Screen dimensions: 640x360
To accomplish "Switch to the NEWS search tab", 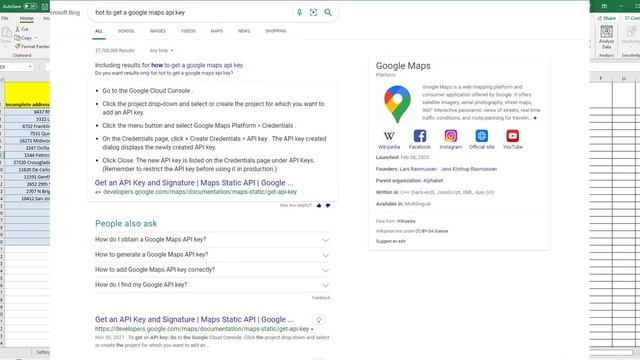I will [244, 31].
